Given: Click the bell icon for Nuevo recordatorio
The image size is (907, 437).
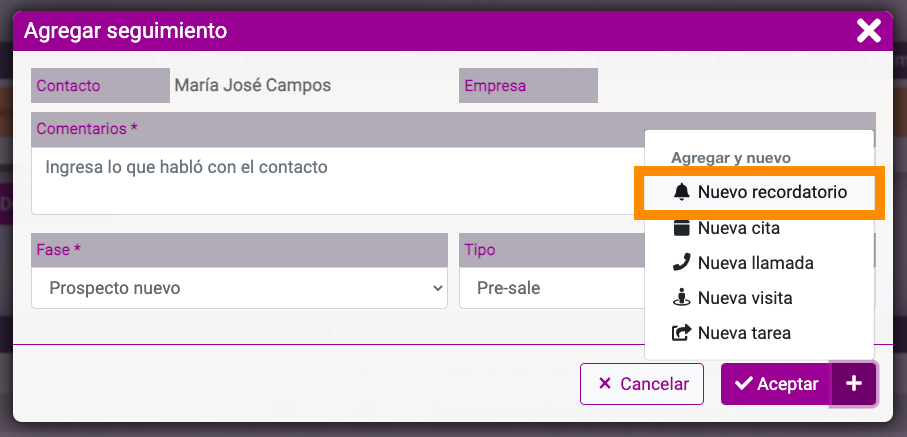Looking at the screenshot, I should tap(682, 192).
